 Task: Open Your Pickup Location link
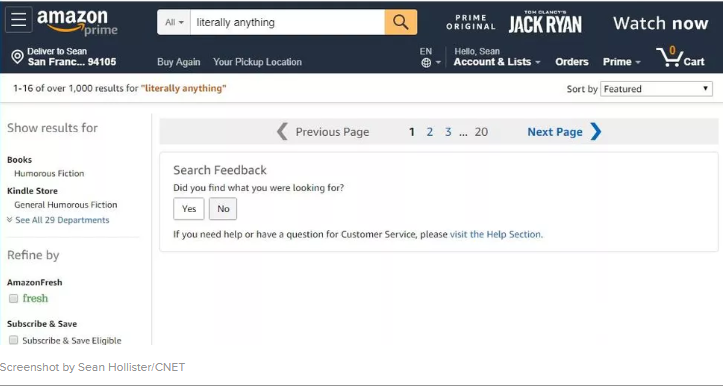tap(257, 62)
